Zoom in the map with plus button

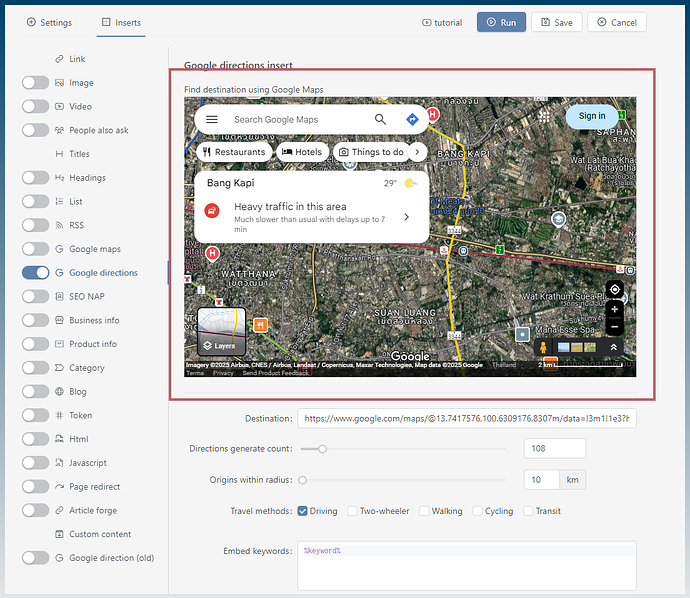coord(615,309)
